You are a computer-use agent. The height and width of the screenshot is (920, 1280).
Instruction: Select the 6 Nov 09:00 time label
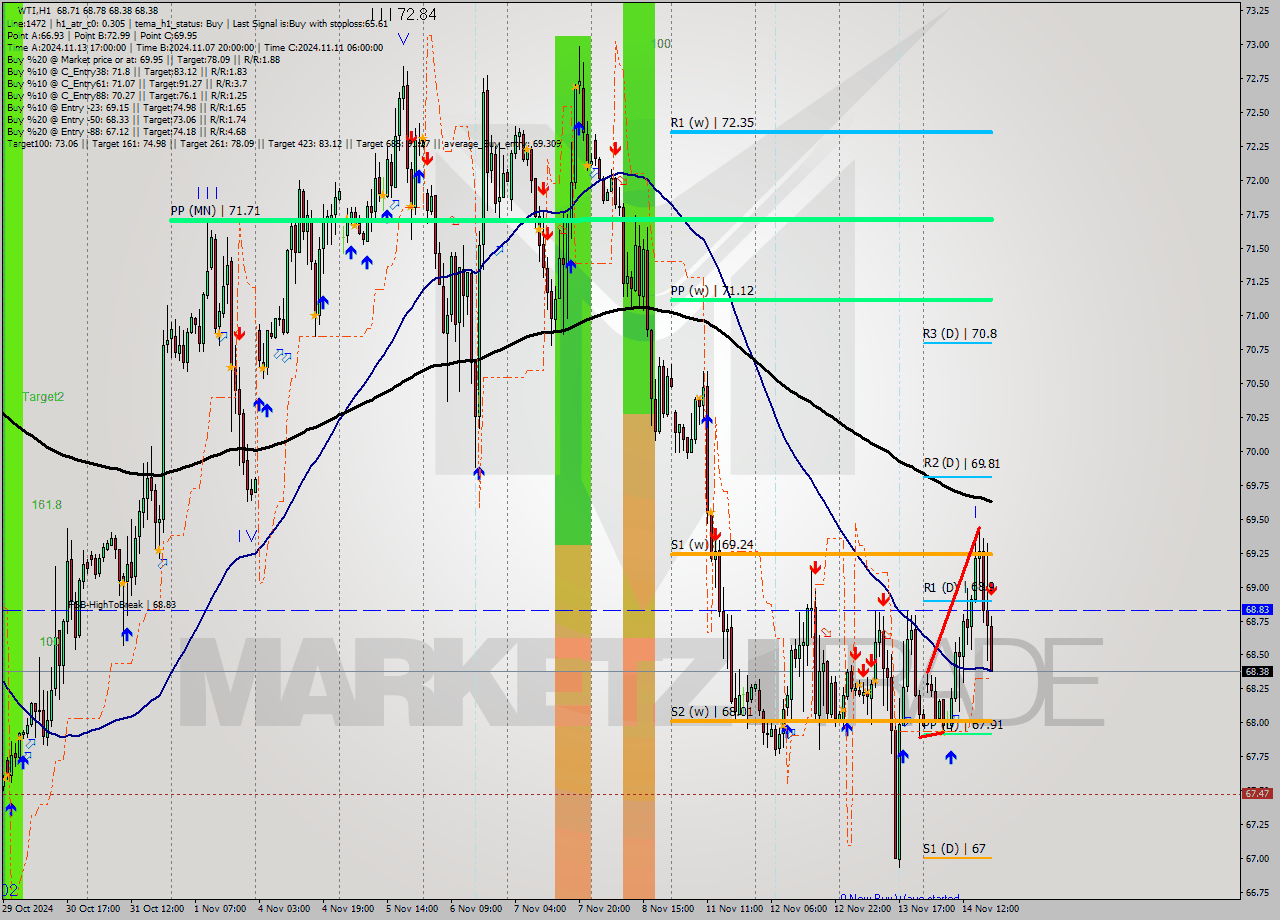(x=476, y=908)
